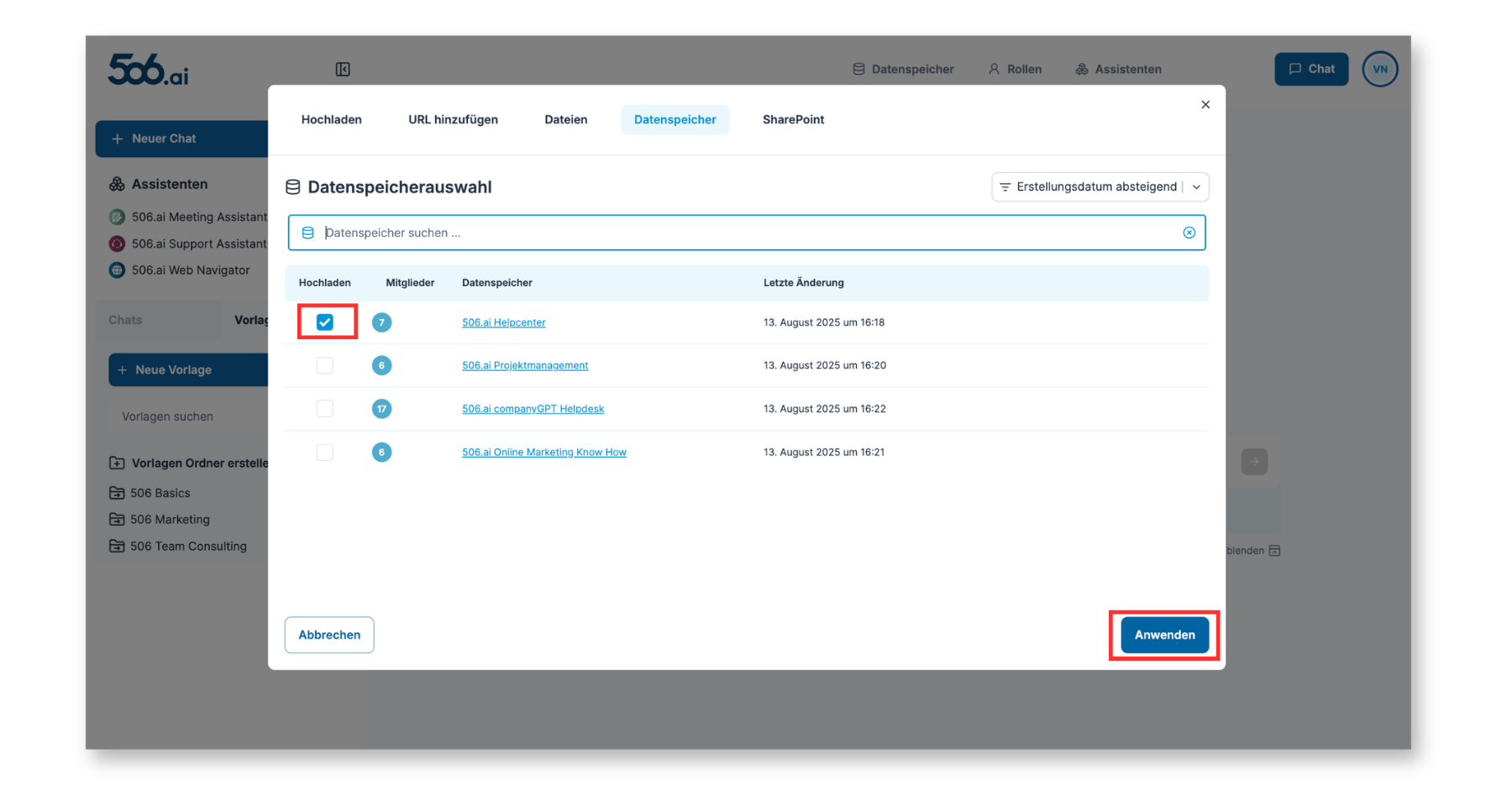This screenshot has height=806, width=1512.
Task: Switch to the SharePoint tab
Action: point(794,119)
